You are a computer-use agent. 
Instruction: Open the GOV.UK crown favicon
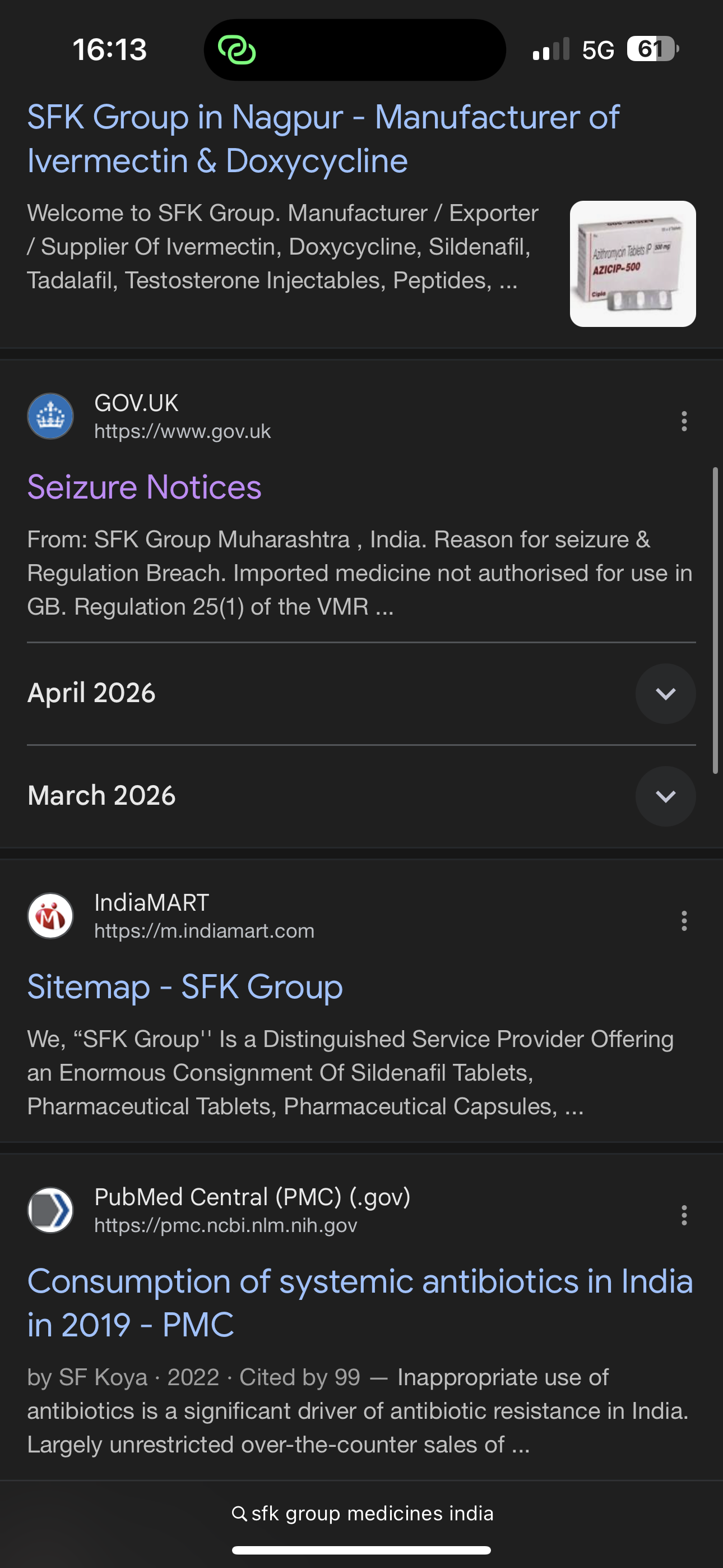[50, 416]
